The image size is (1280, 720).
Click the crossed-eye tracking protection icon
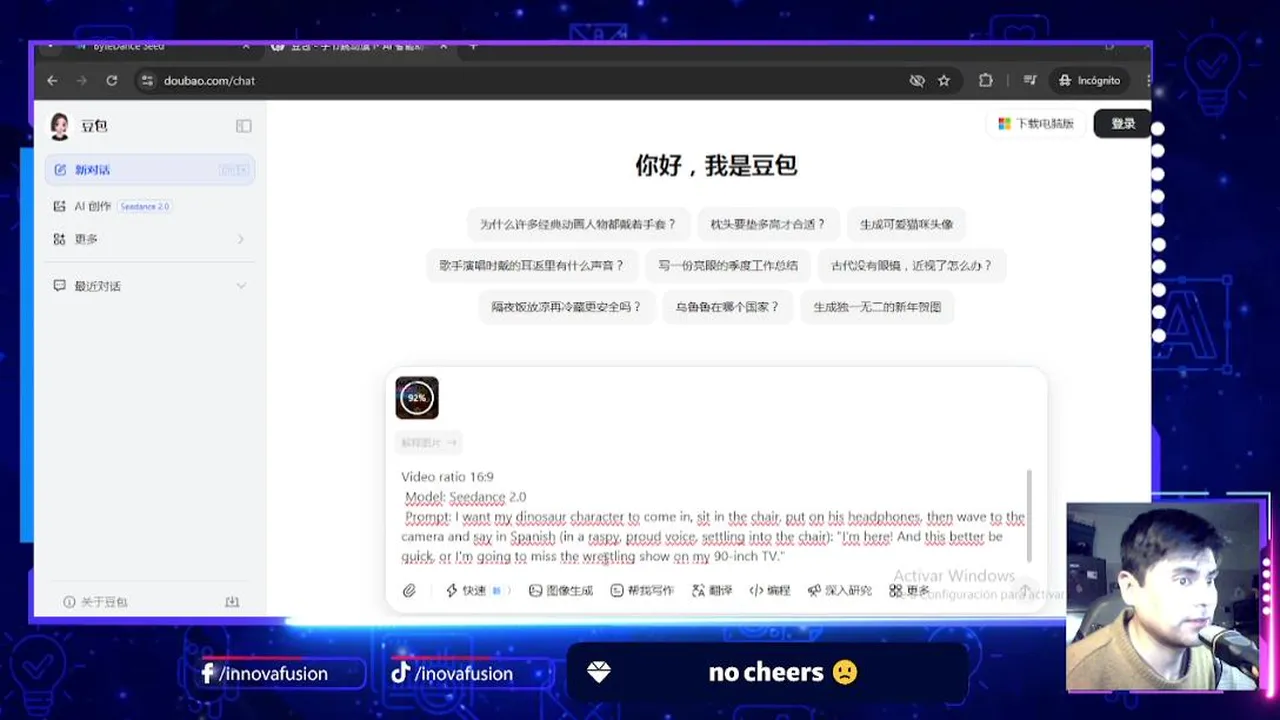pyautogui.click(x=916, y=81)
